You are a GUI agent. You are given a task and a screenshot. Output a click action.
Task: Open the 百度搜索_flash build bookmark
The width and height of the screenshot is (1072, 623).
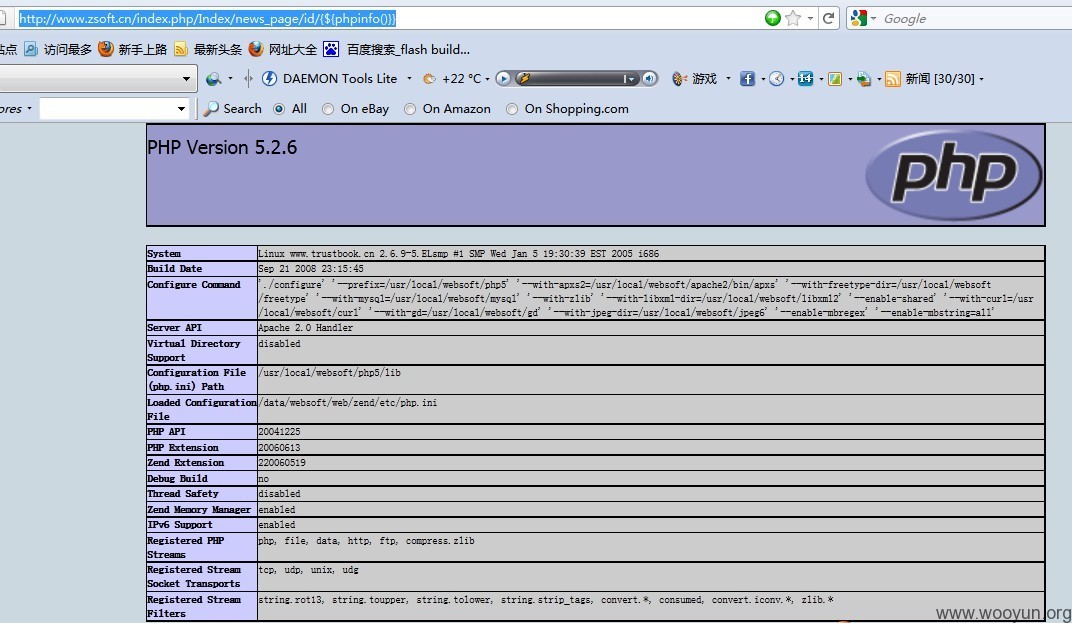(x=408, y=49)
